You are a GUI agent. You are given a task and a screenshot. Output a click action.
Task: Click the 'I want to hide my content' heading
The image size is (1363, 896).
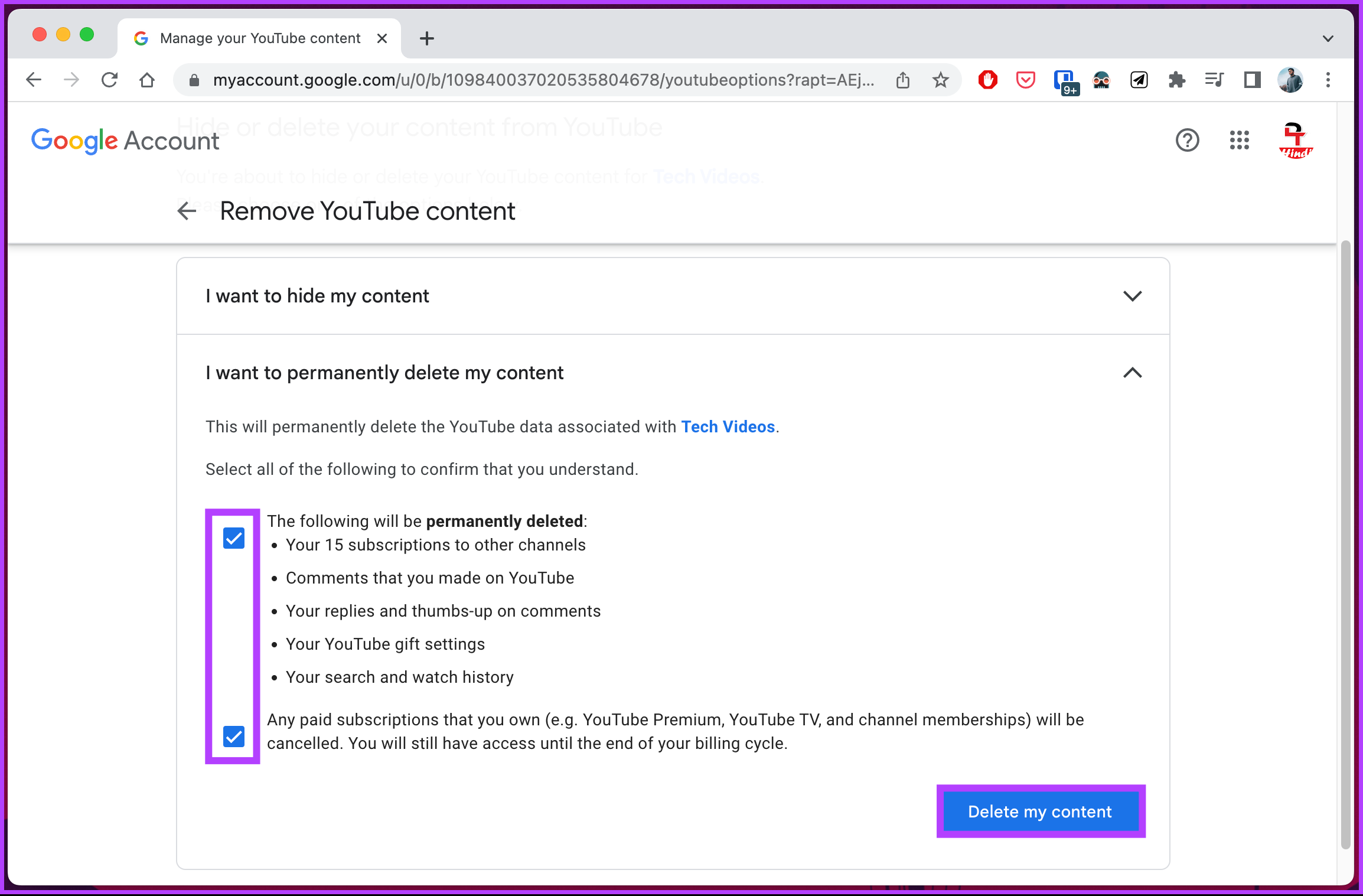pos(317,296)
